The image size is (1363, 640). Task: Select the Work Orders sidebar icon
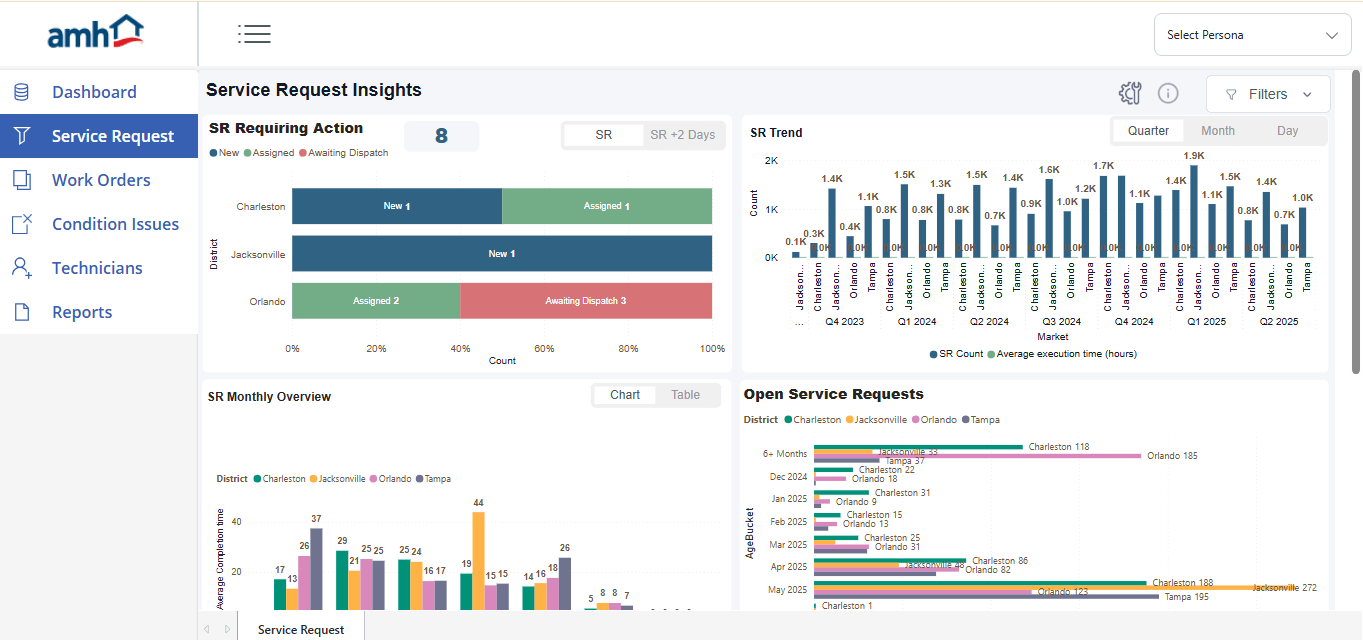[21, 180]
